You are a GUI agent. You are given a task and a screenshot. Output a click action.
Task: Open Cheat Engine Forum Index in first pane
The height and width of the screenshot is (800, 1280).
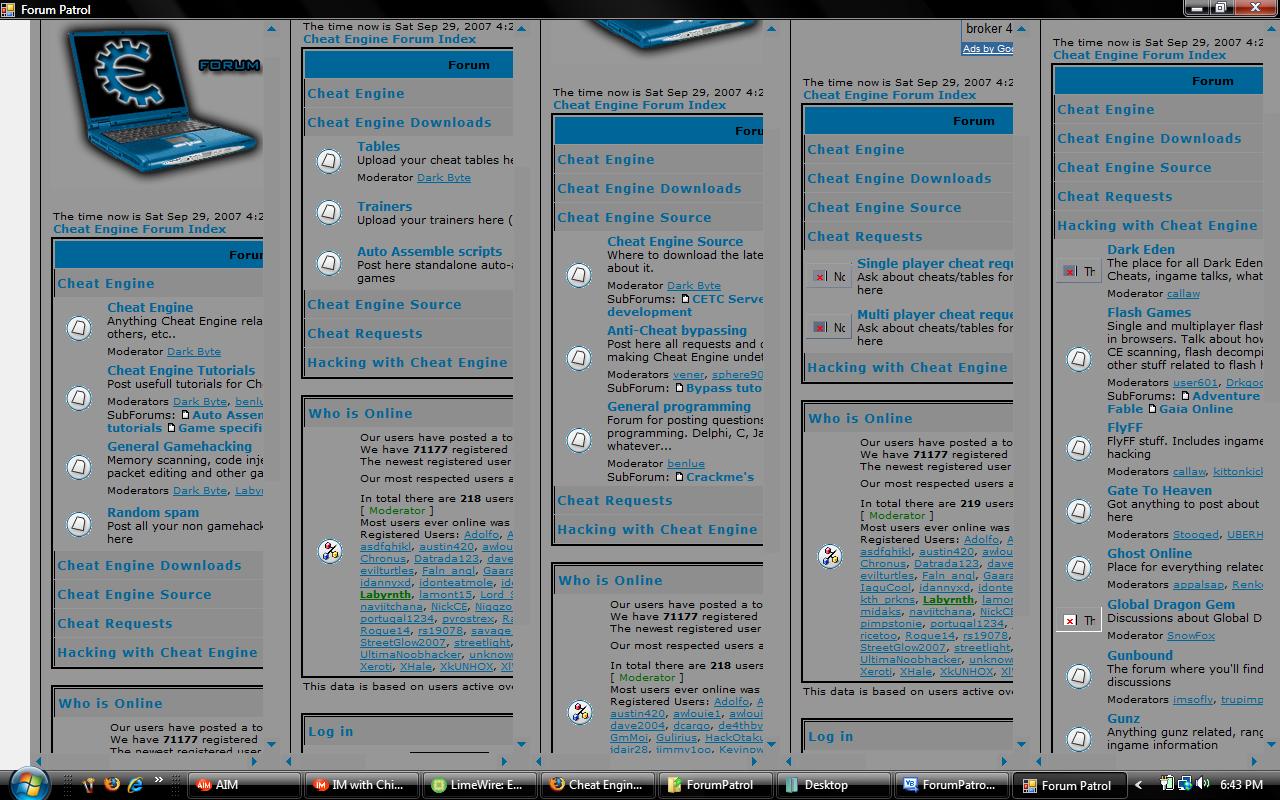tap(140, 229)
